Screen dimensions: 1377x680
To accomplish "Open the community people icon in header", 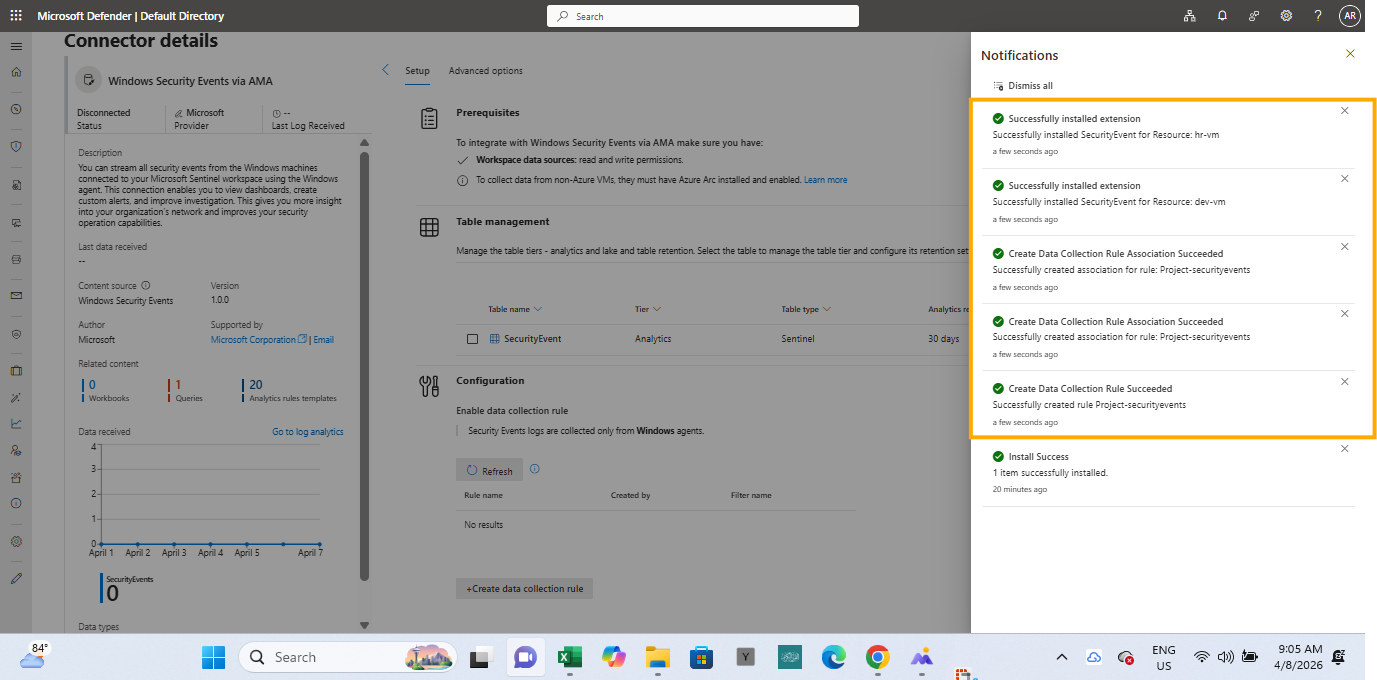I will pos(1254,16).
